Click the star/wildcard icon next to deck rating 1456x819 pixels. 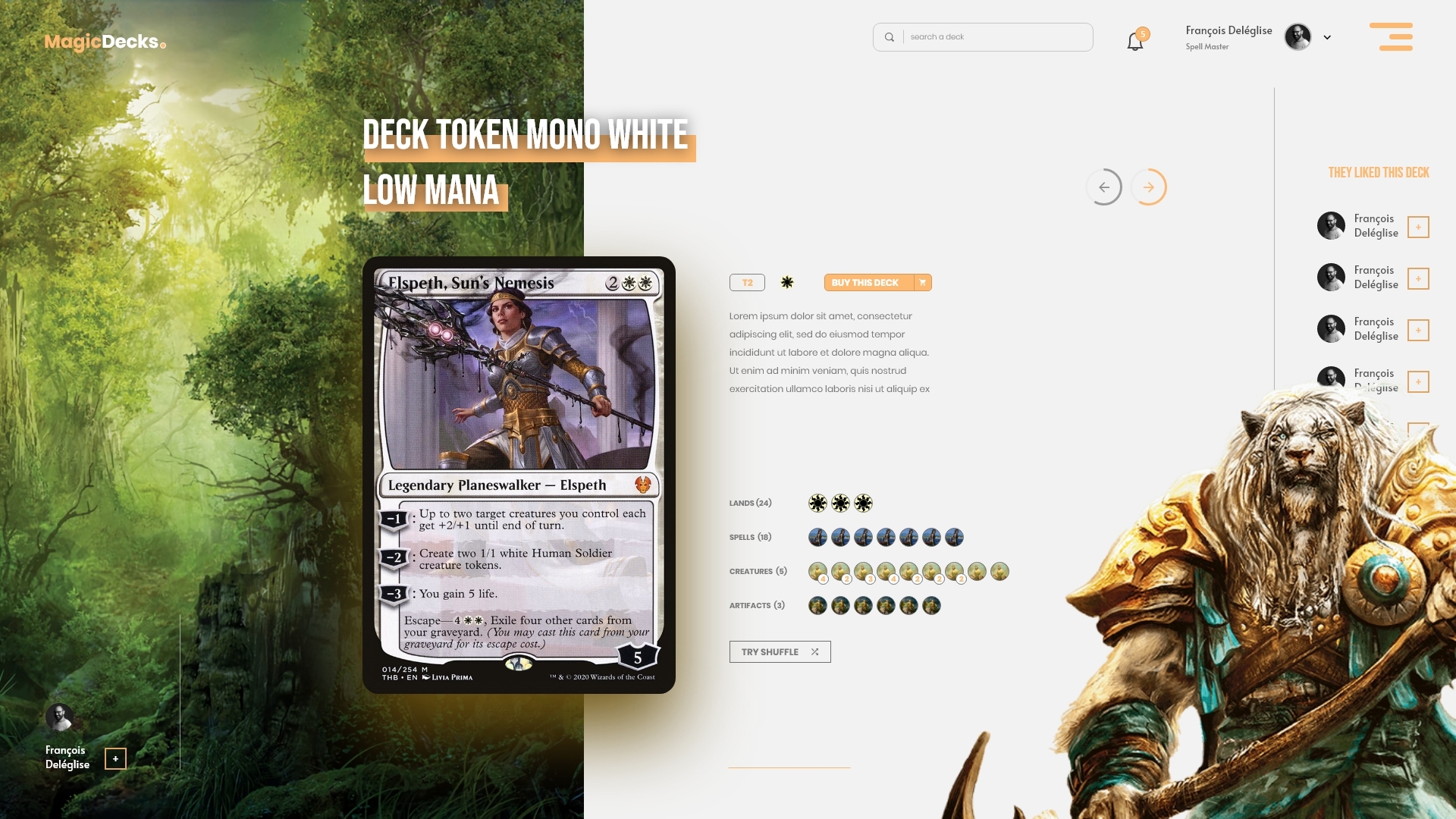(786, 282)
